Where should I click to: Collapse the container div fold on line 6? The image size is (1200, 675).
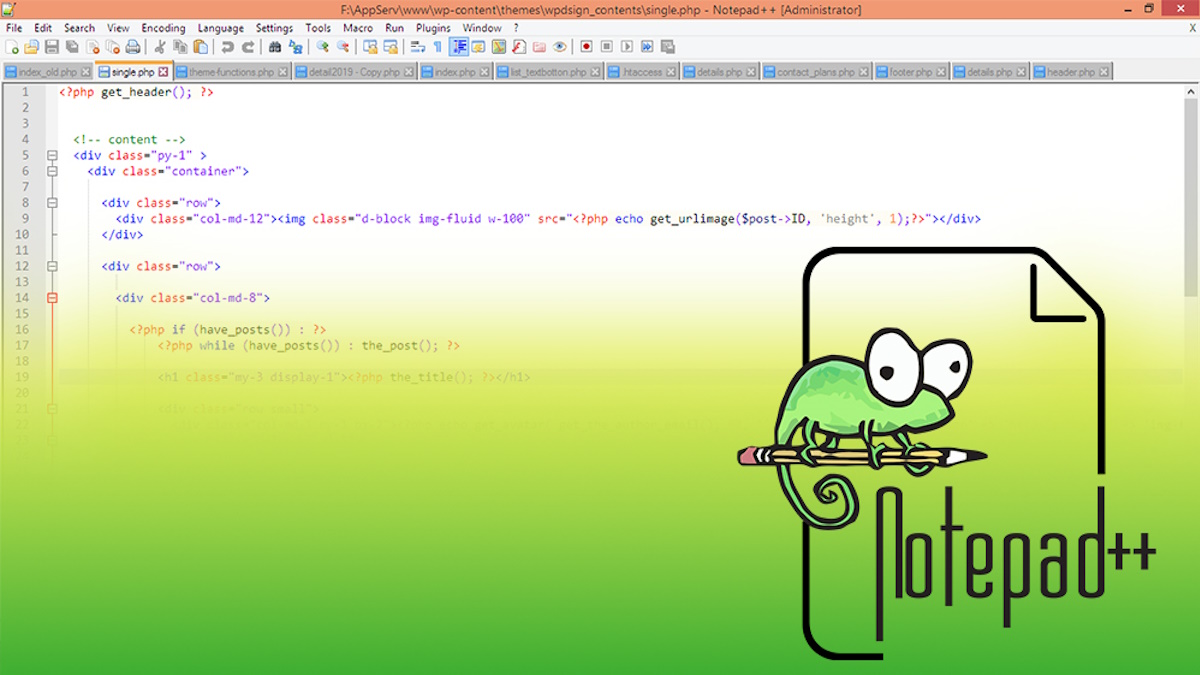[x=52, y=172]
